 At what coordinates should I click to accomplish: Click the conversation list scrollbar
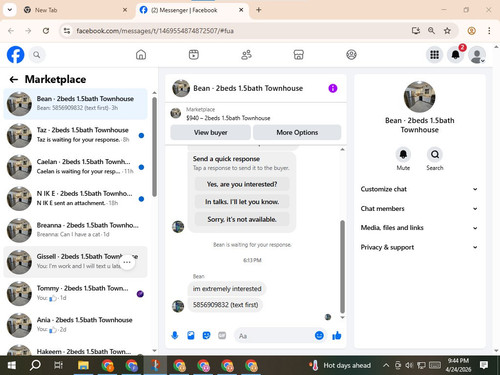(x=154, y=147)
